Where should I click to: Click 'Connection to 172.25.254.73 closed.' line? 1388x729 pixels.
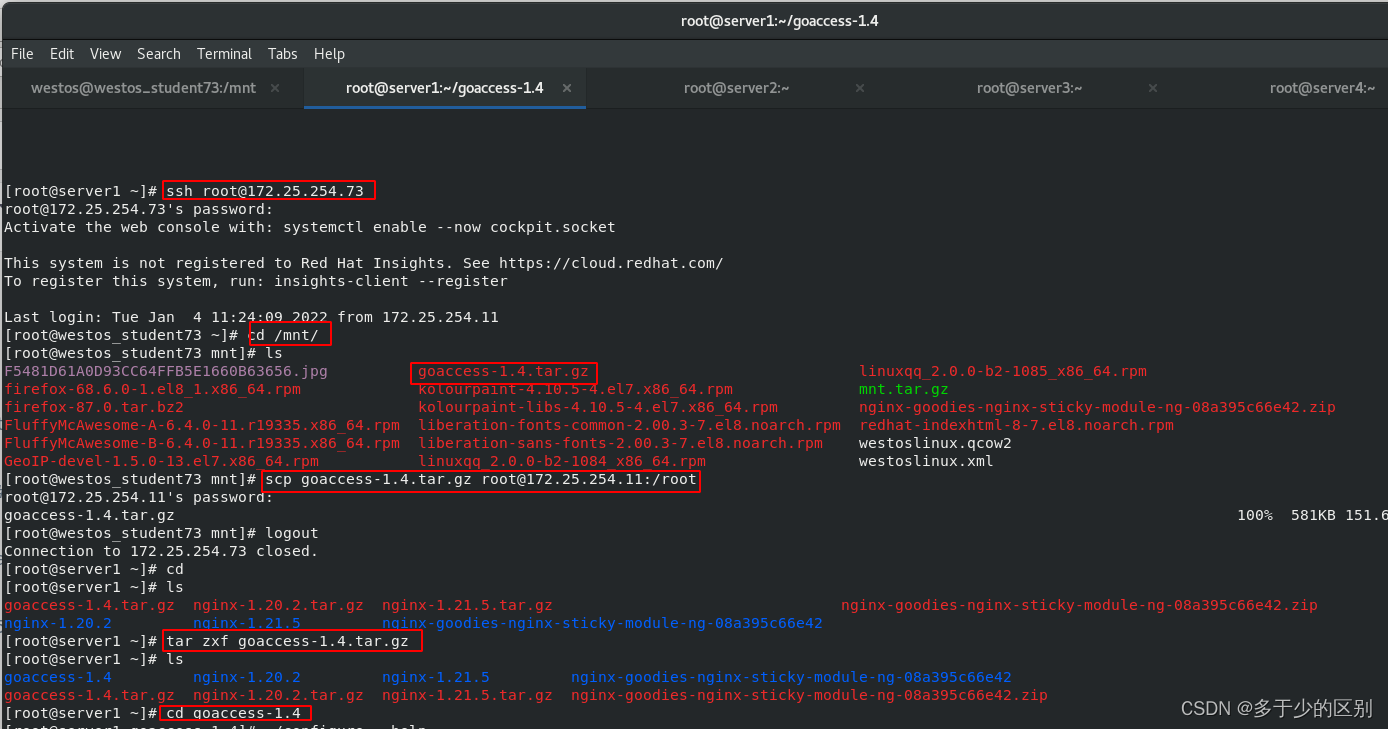[x=161, y=551]
